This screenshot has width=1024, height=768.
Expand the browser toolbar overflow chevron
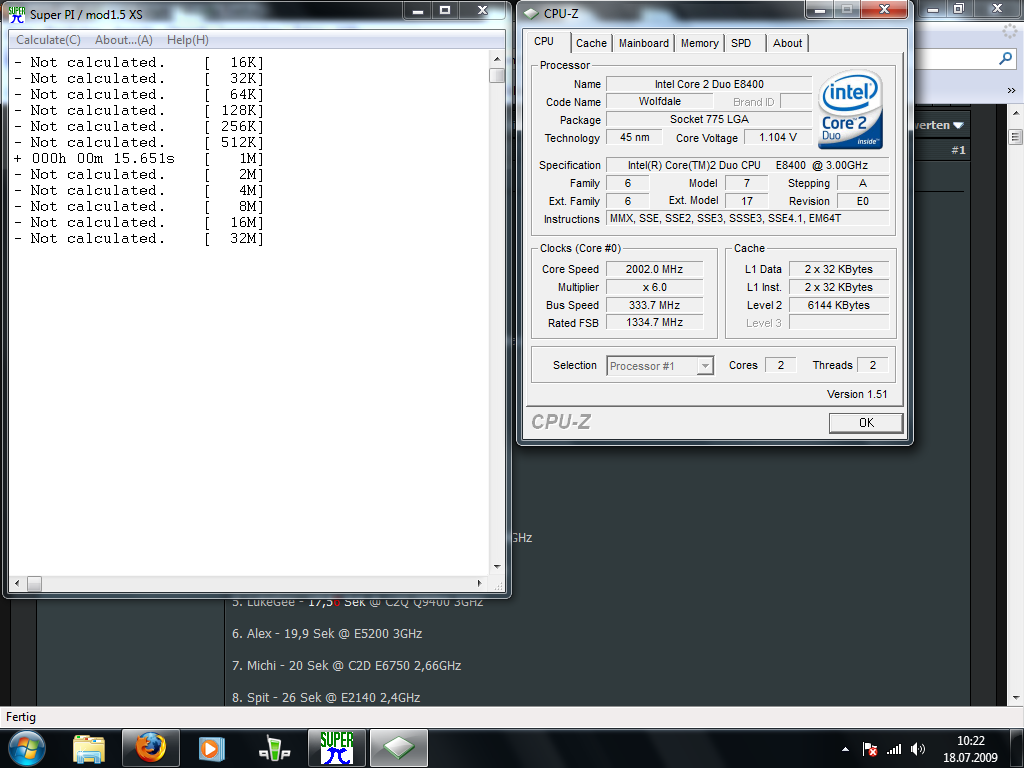1010,92
